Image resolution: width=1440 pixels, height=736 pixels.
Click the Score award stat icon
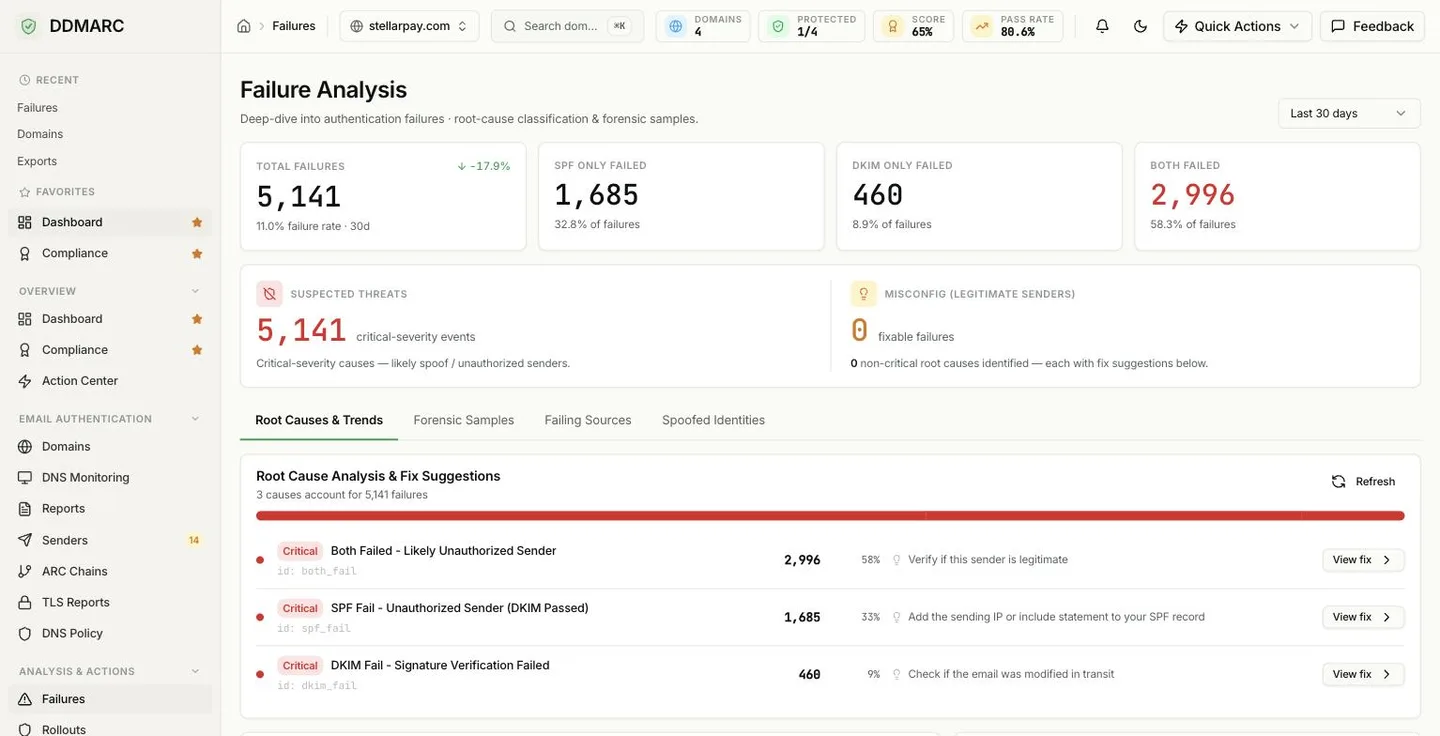click(893, 26)
